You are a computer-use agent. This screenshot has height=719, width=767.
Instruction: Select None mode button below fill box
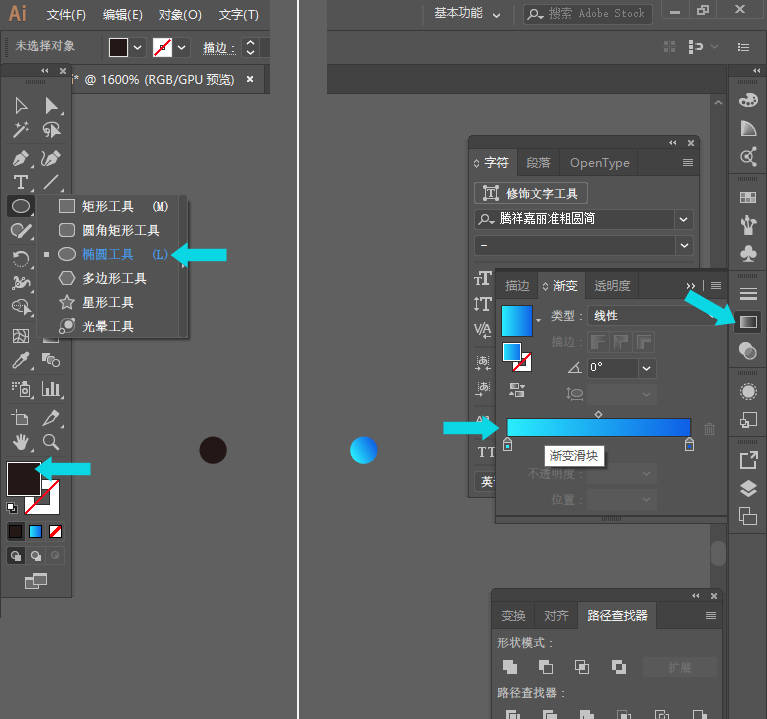pyautogui.click(x=55, y=532)
